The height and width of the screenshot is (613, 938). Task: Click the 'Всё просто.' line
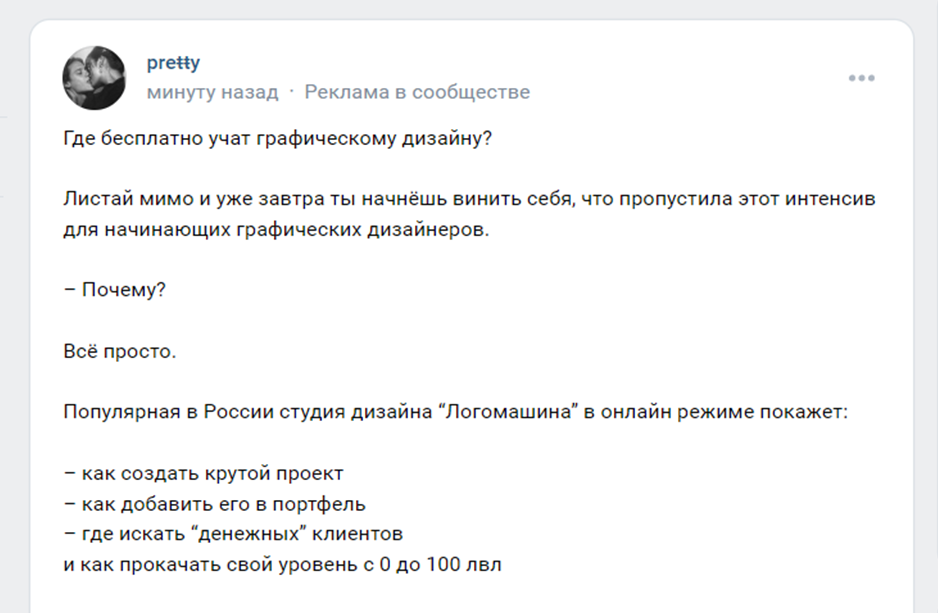[119, 351]
